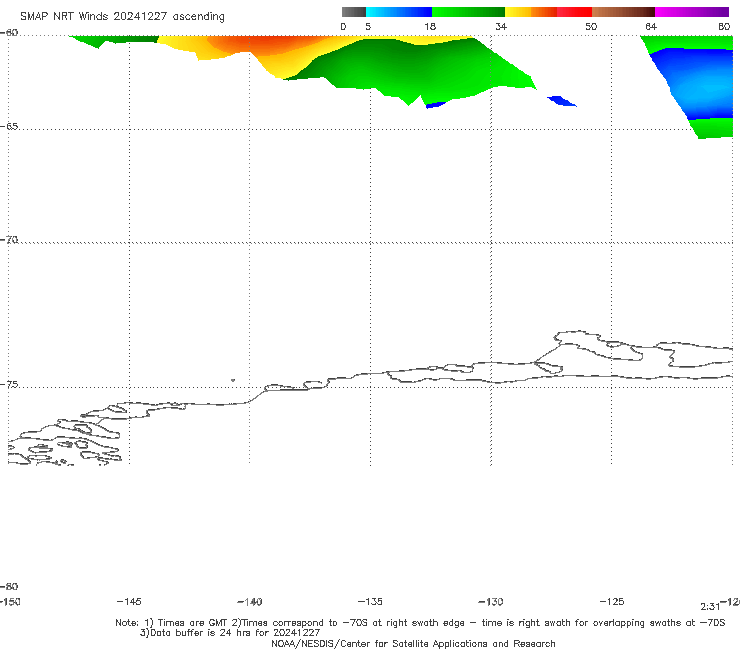Click the brown segment of the color bar
Screen dimensions: 740x650
coord(623,12)
